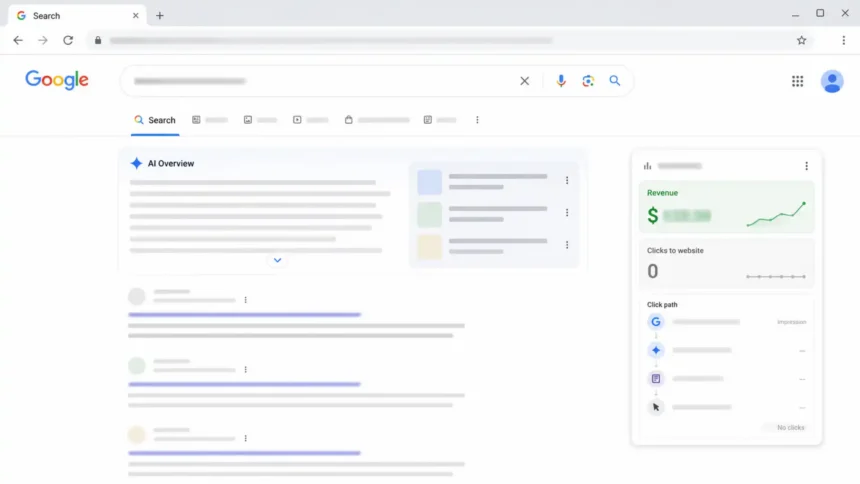Click the lock icon in the address bar
This screenshot has height=484, width=860.
click(x=98, y=40)
